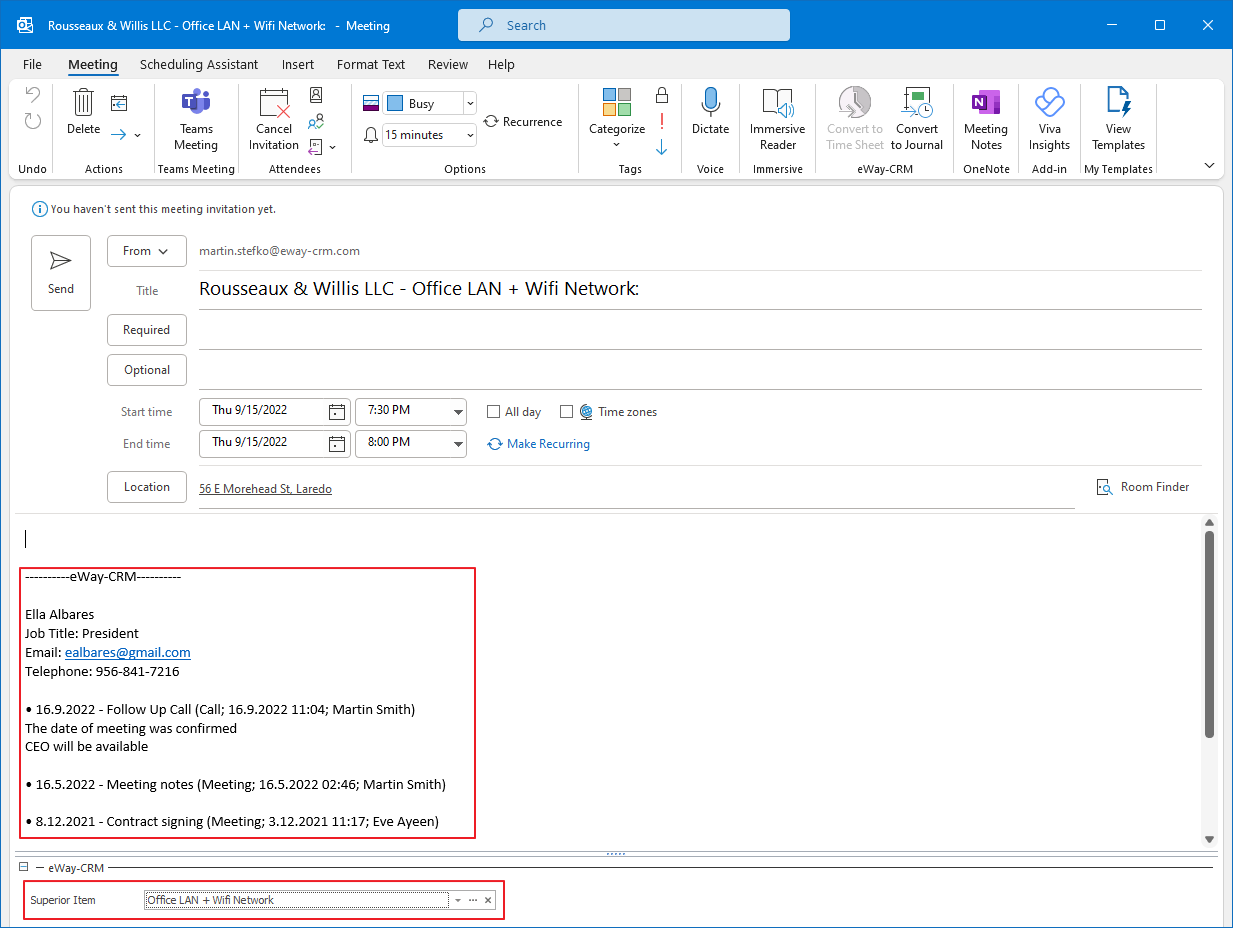Open the Address Book icon
This screenshot has height=928, width=1233.
(x=316, y=96)
